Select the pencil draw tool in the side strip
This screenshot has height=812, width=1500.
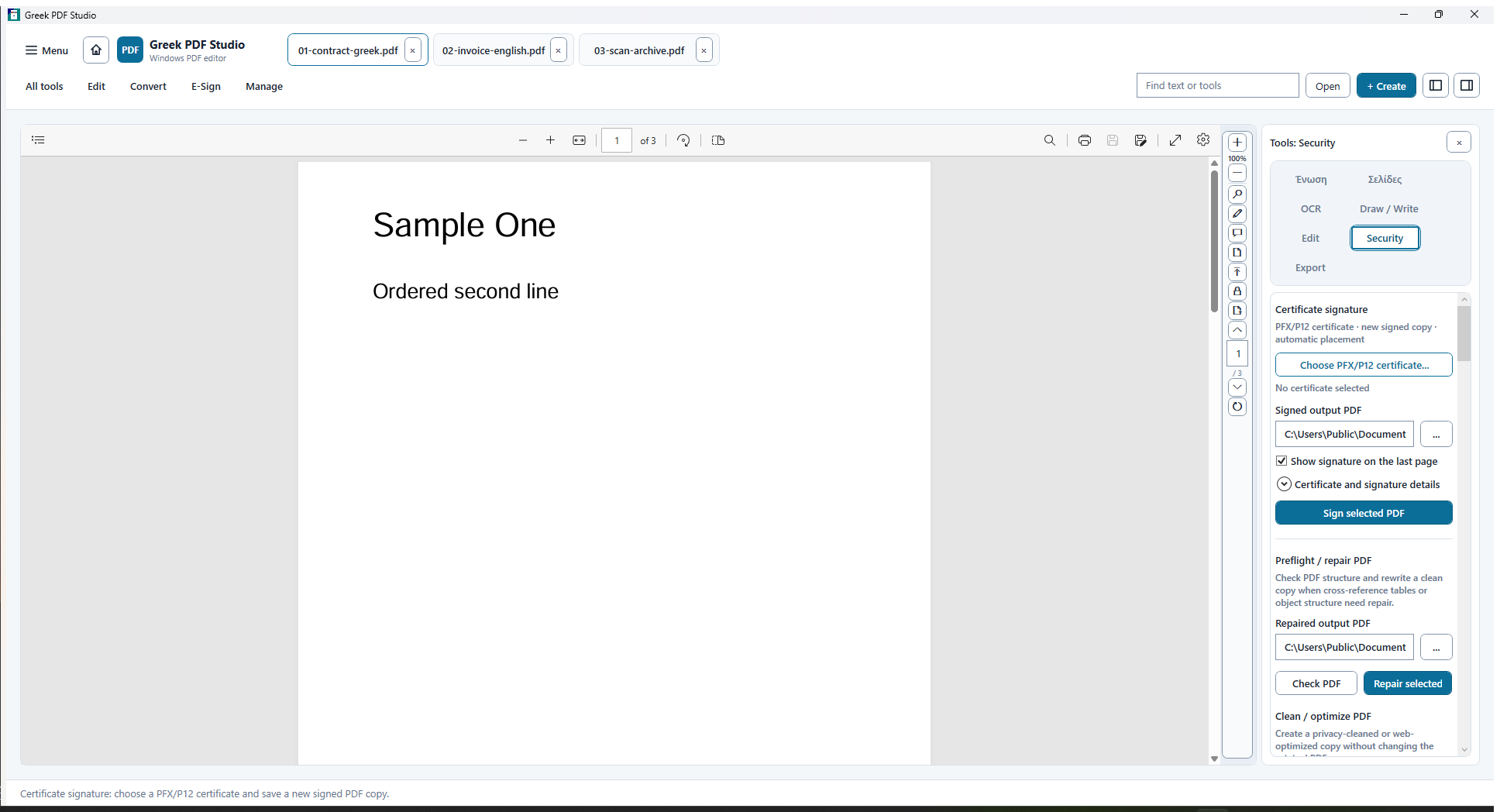pyautogui.click(x=1237, y=214)
